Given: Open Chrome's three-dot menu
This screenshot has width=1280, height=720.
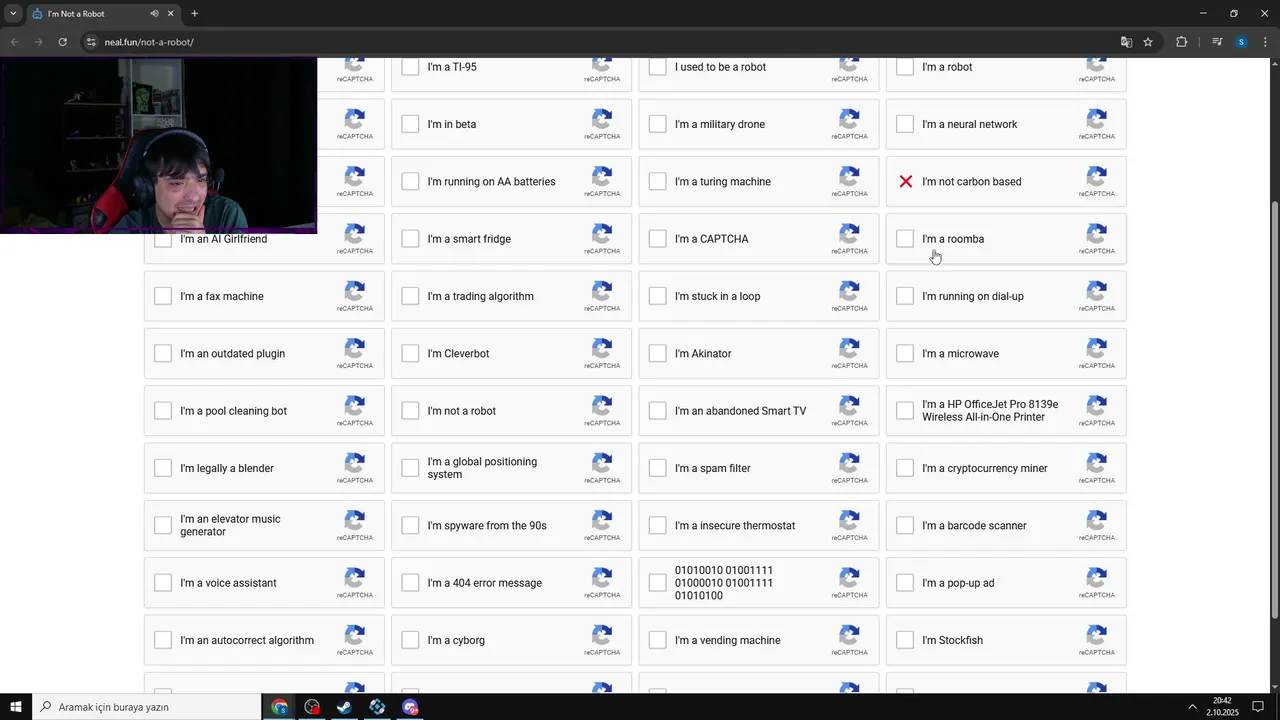Looking at the screenshot, I should (x=1264, y=42).
